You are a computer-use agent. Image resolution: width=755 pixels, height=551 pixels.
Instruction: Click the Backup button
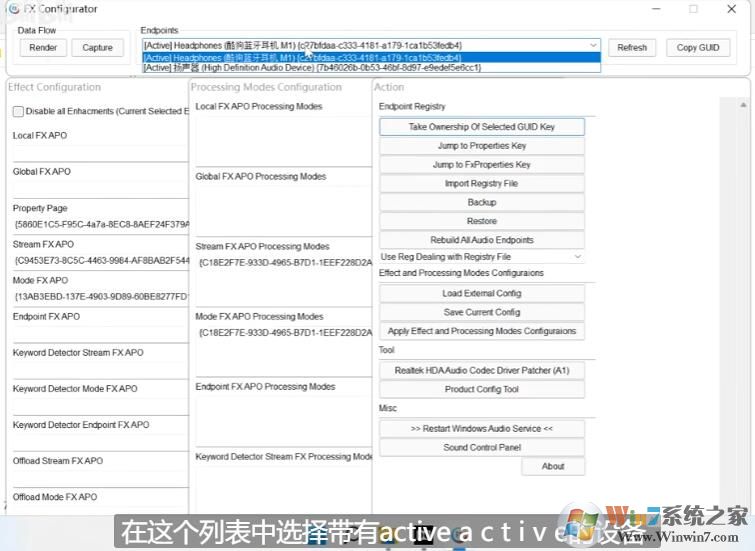(x=482, y=202)
